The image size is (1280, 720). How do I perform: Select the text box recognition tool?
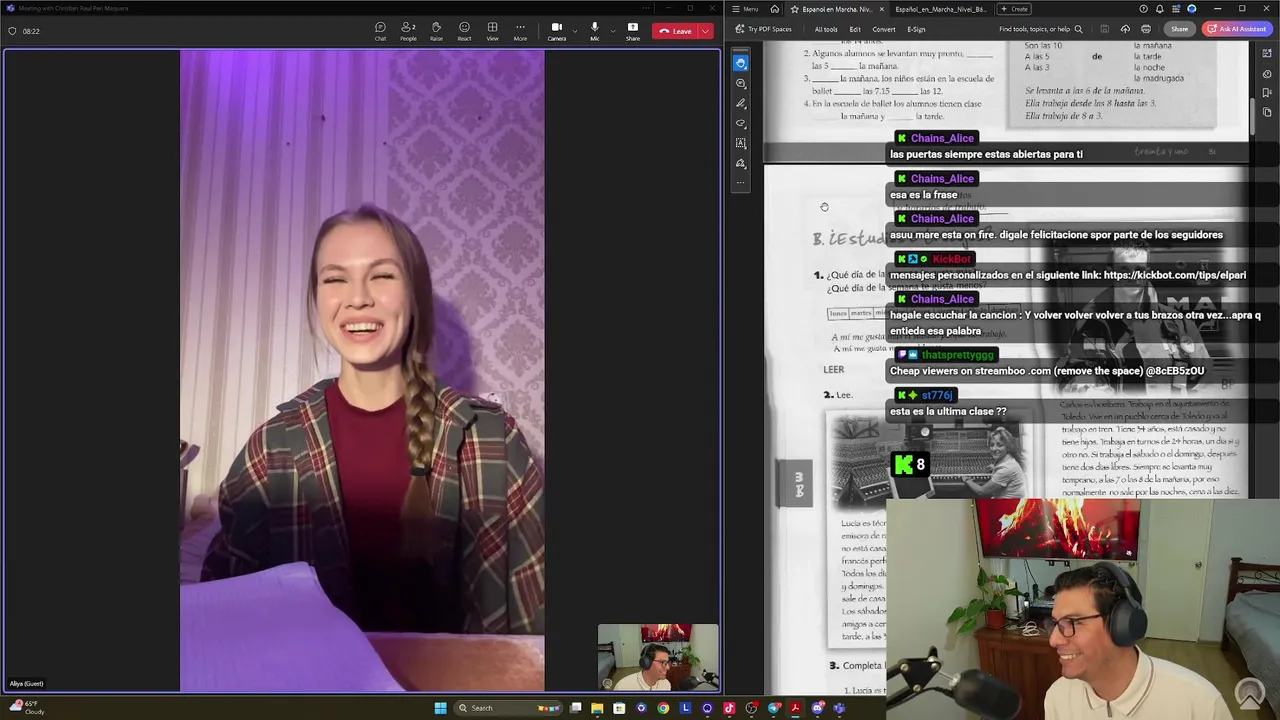[740, 143]
